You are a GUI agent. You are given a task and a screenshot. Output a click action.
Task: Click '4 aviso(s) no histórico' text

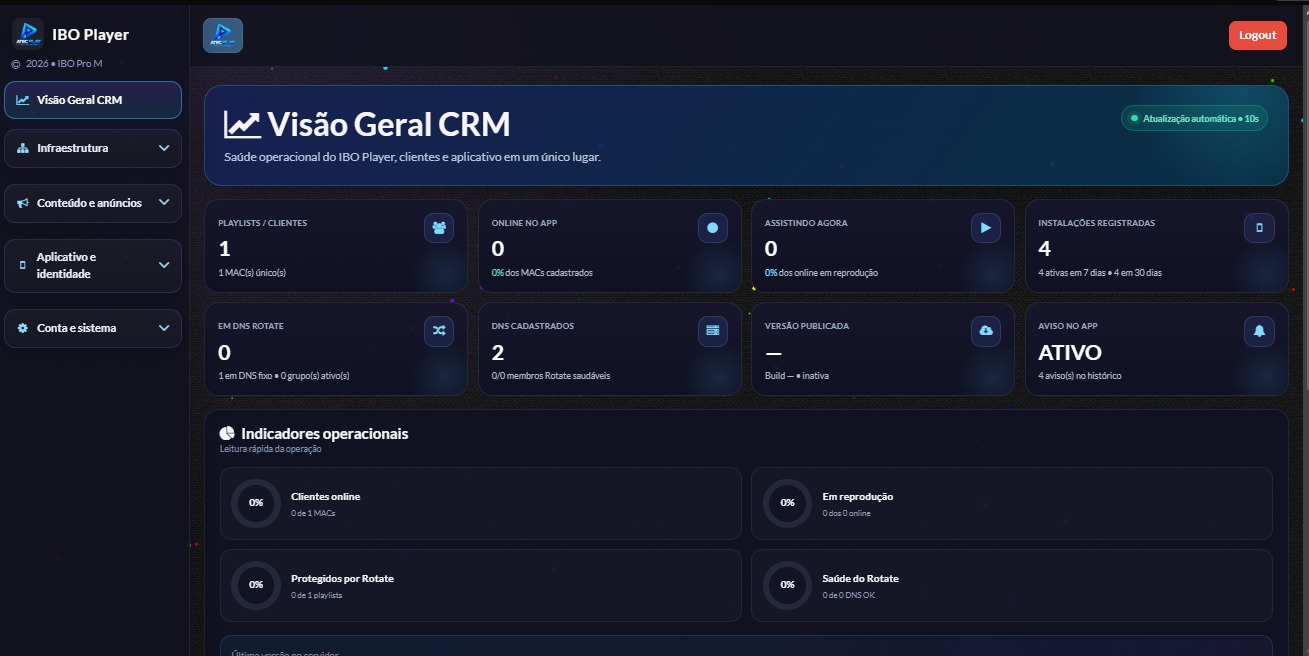[x=1080, y=376]
